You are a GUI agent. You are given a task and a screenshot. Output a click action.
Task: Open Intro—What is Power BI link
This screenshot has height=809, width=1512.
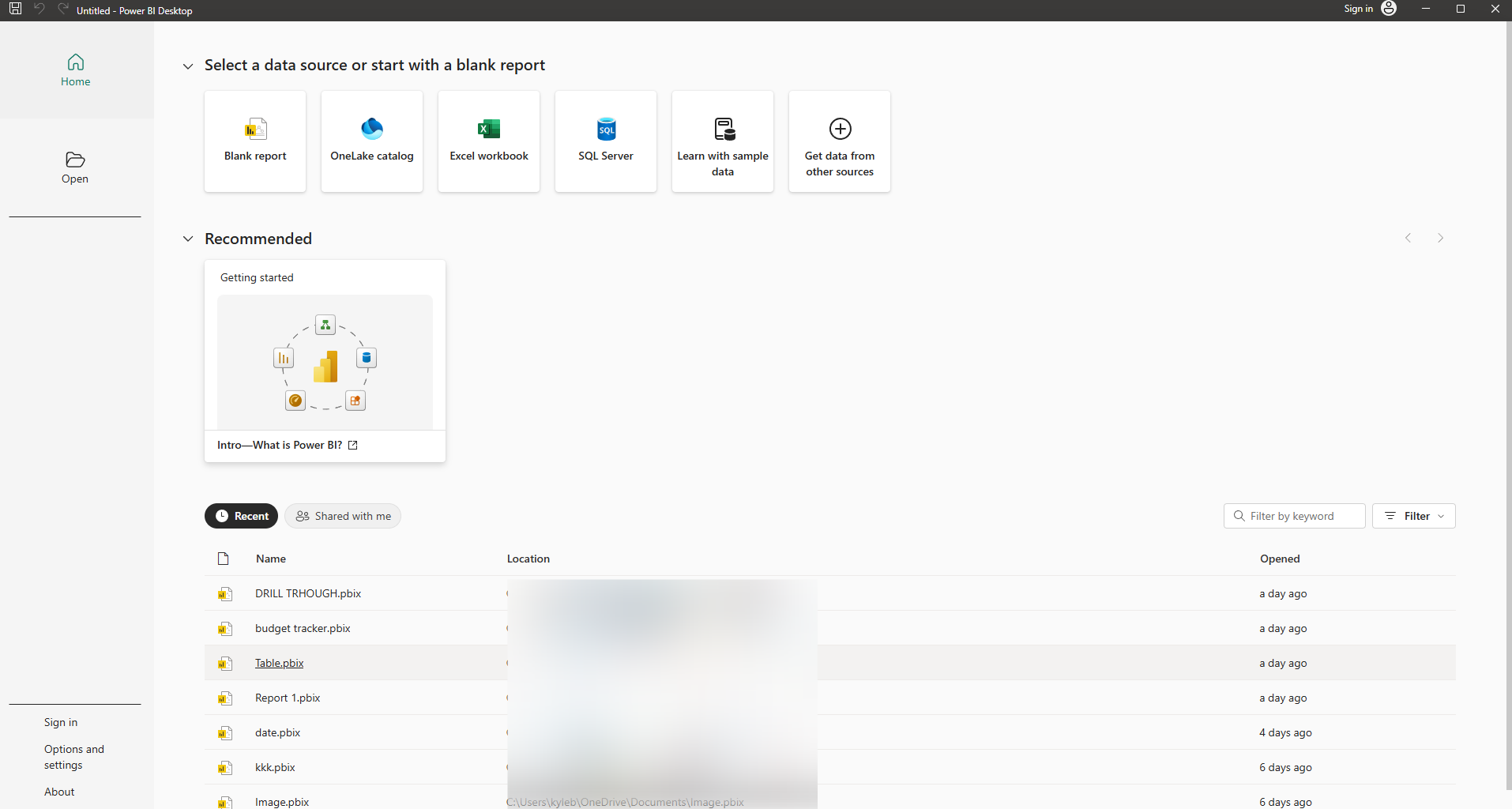[288, 445]
